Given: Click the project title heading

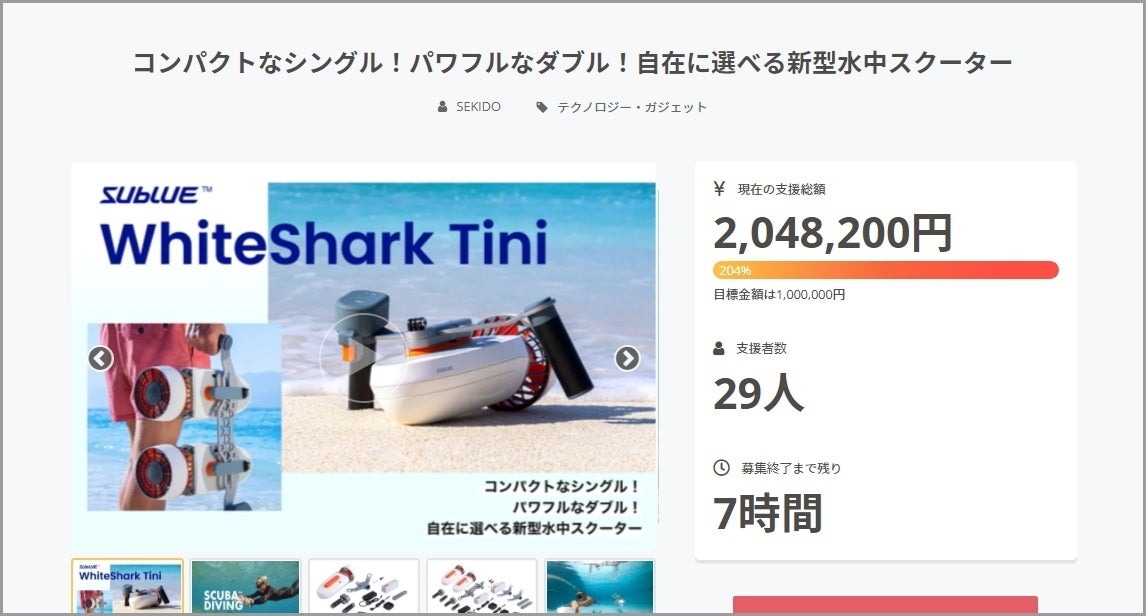Looking at the screenshot, I should tap(572, 62).
